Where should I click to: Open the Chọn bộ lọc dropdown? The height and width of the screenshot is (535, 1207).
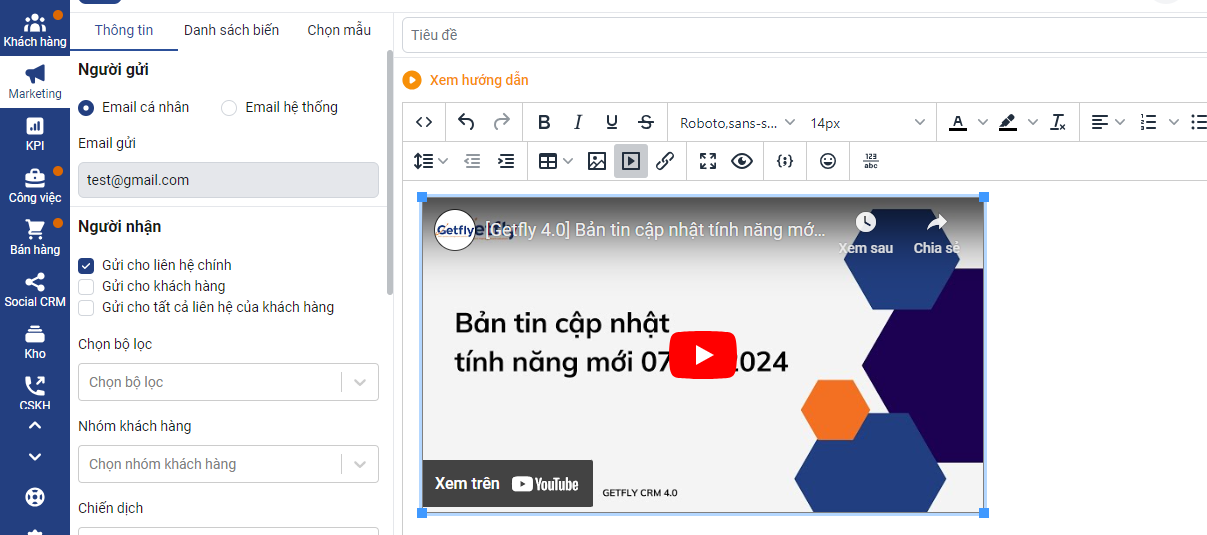click(228, 382)
